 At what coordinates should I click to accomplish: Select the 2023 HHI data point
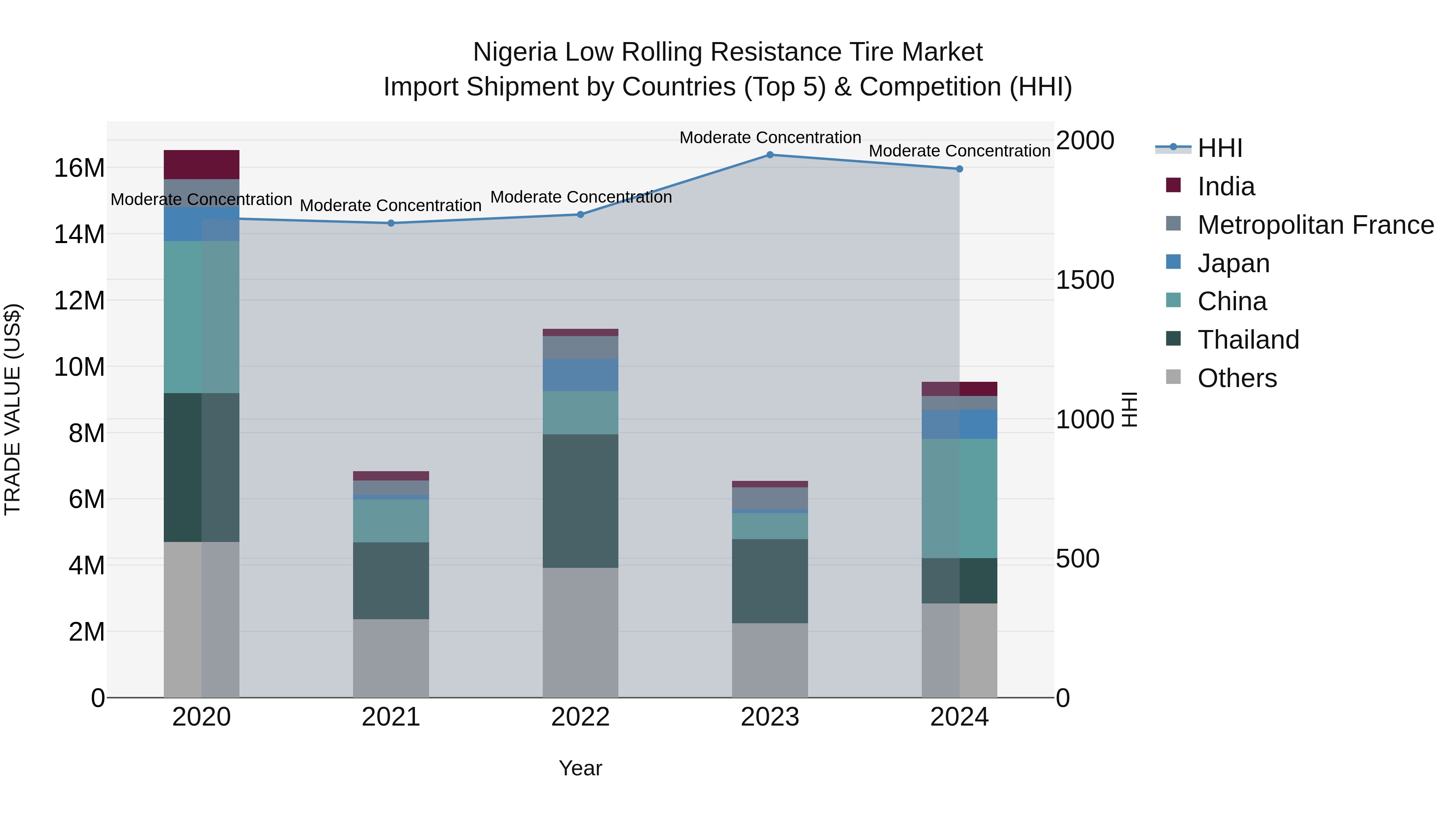point(770,155)
